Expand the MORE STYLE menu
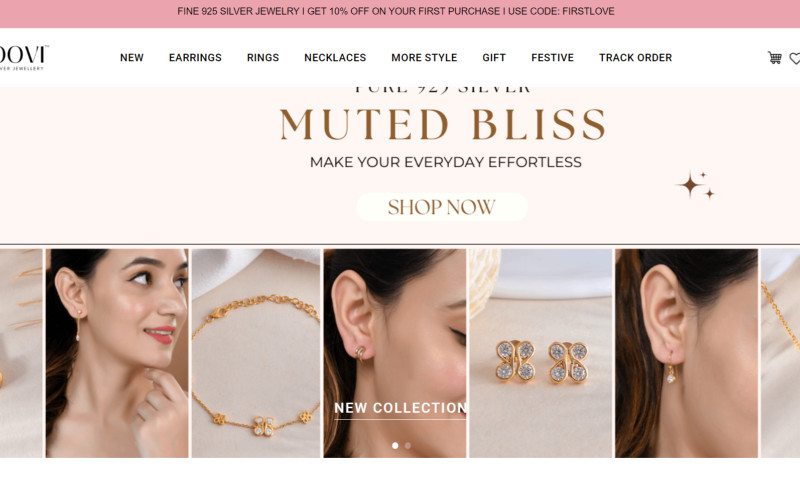 point(424,58)
